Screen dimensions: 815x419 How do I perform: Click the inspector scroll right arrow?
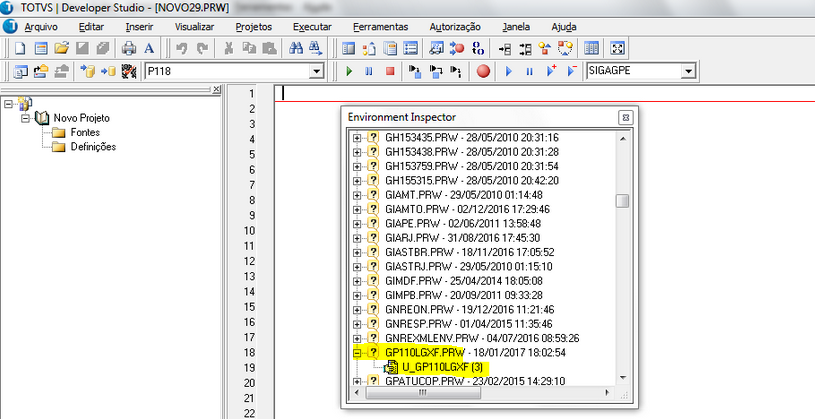pos(607,393)
